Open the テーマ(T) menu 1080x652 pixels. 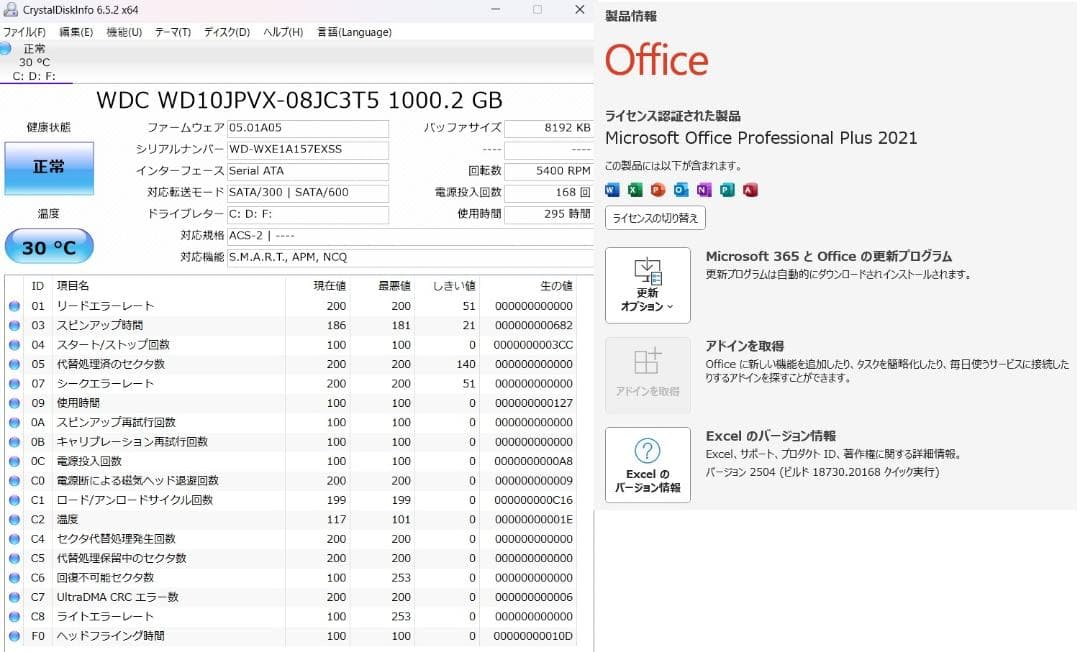172,32
